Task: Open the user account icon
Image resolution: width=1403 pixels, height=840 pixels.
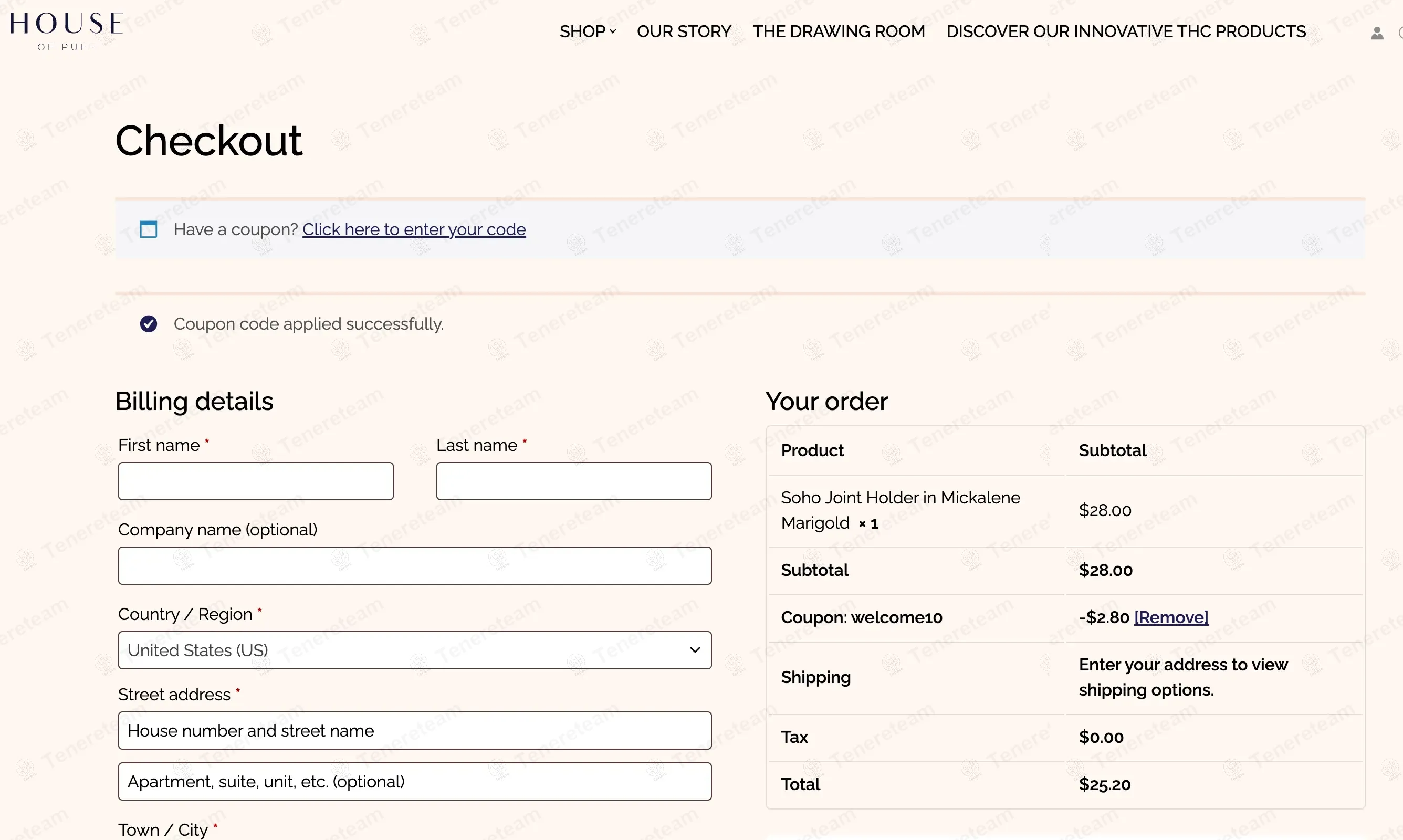Action: [x=1376, y=34]
